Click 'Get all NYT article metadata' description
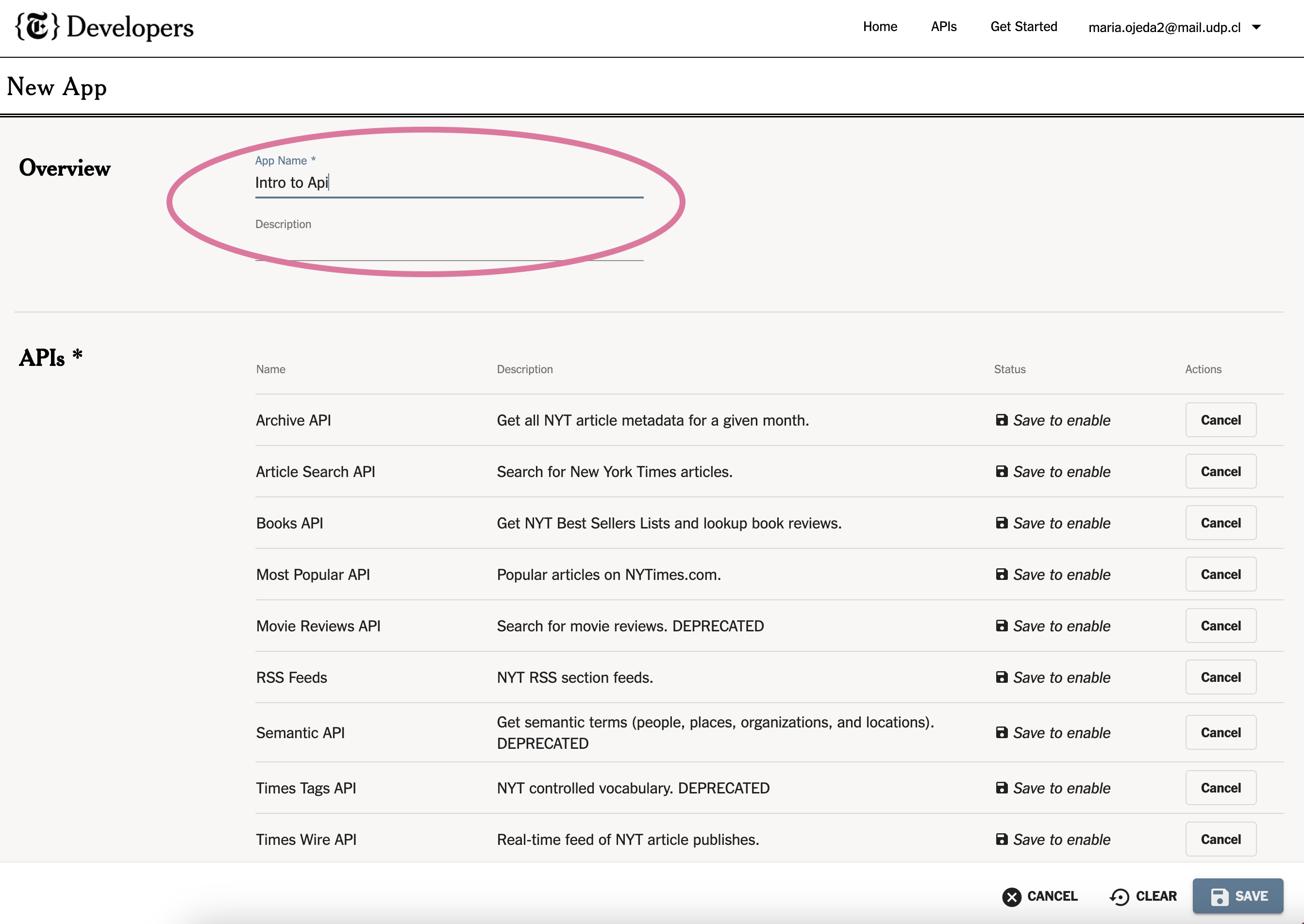The height and width of the screenshot is (924, 1304). 652,420
